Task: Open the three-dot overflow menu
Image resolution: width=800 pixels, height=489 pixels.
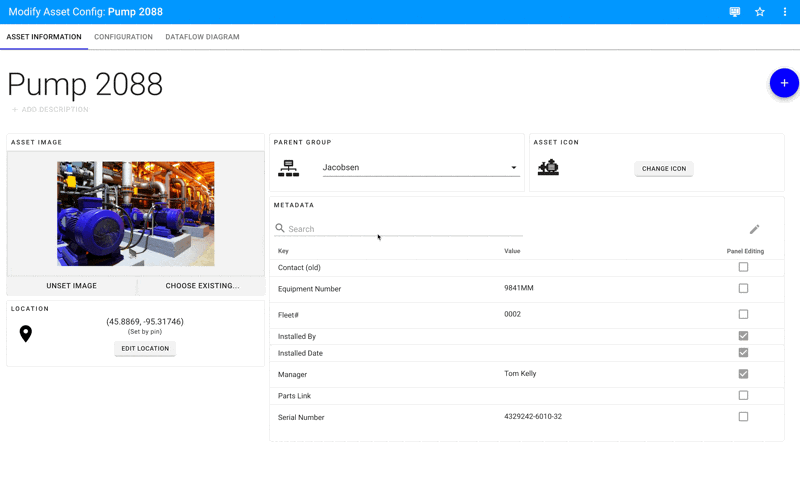Action: (x=785, y=12)
